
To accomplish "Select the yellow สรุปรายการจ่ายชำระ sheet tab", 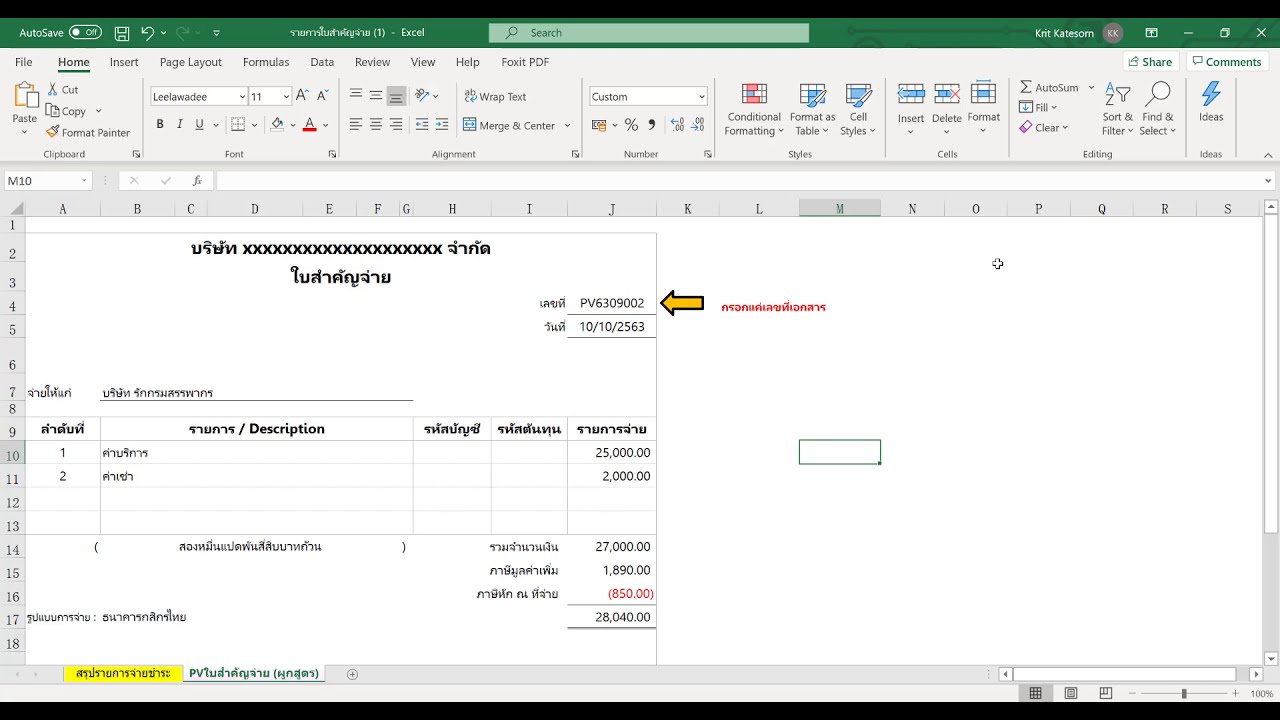I will pyautogui.click(x=123, y=674).
